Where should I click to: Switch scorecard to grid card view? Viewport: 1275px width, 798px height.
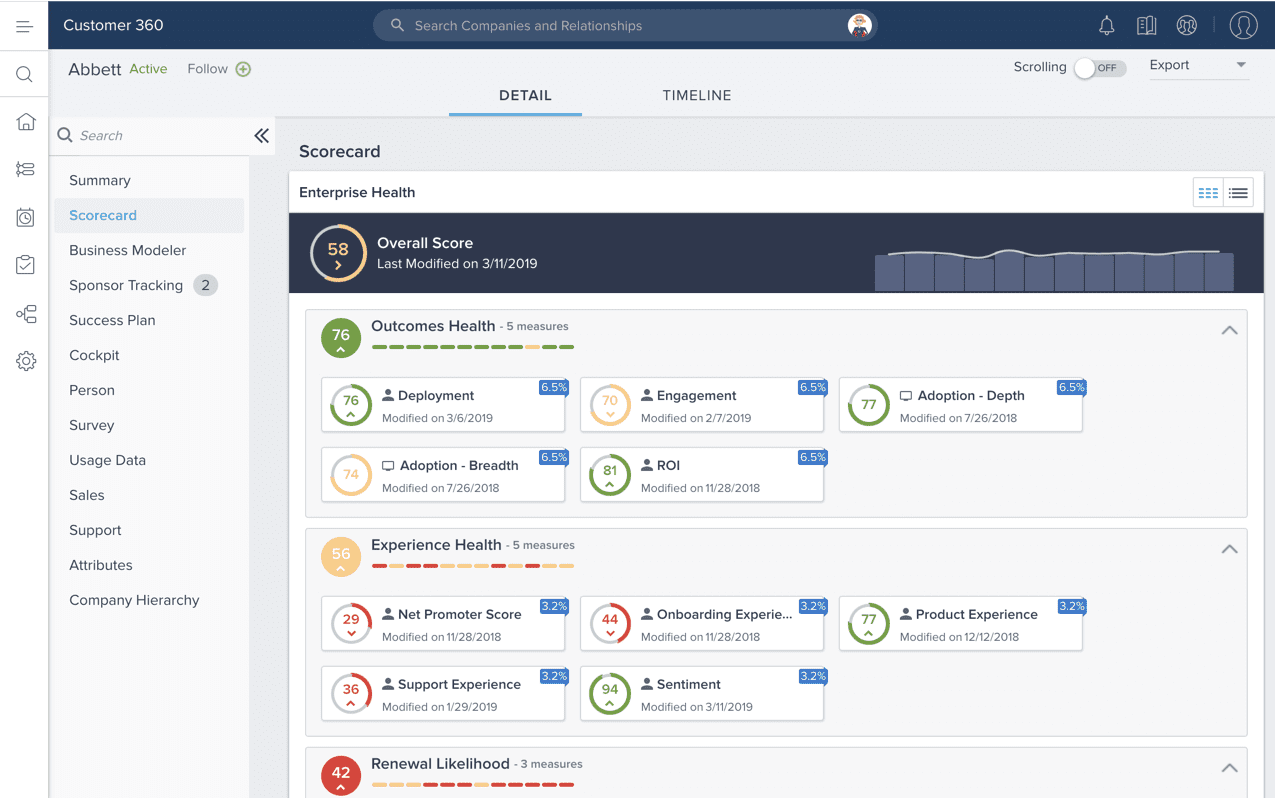[1208, 193]
